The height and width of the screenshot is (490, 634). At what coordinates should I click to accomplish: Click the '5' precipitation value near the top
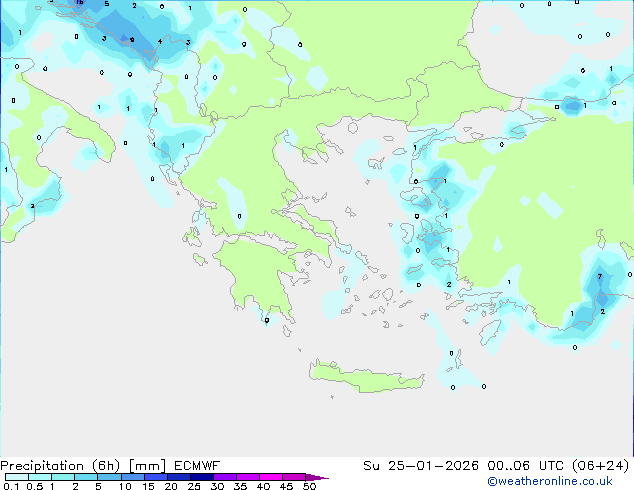click(107, 4)
